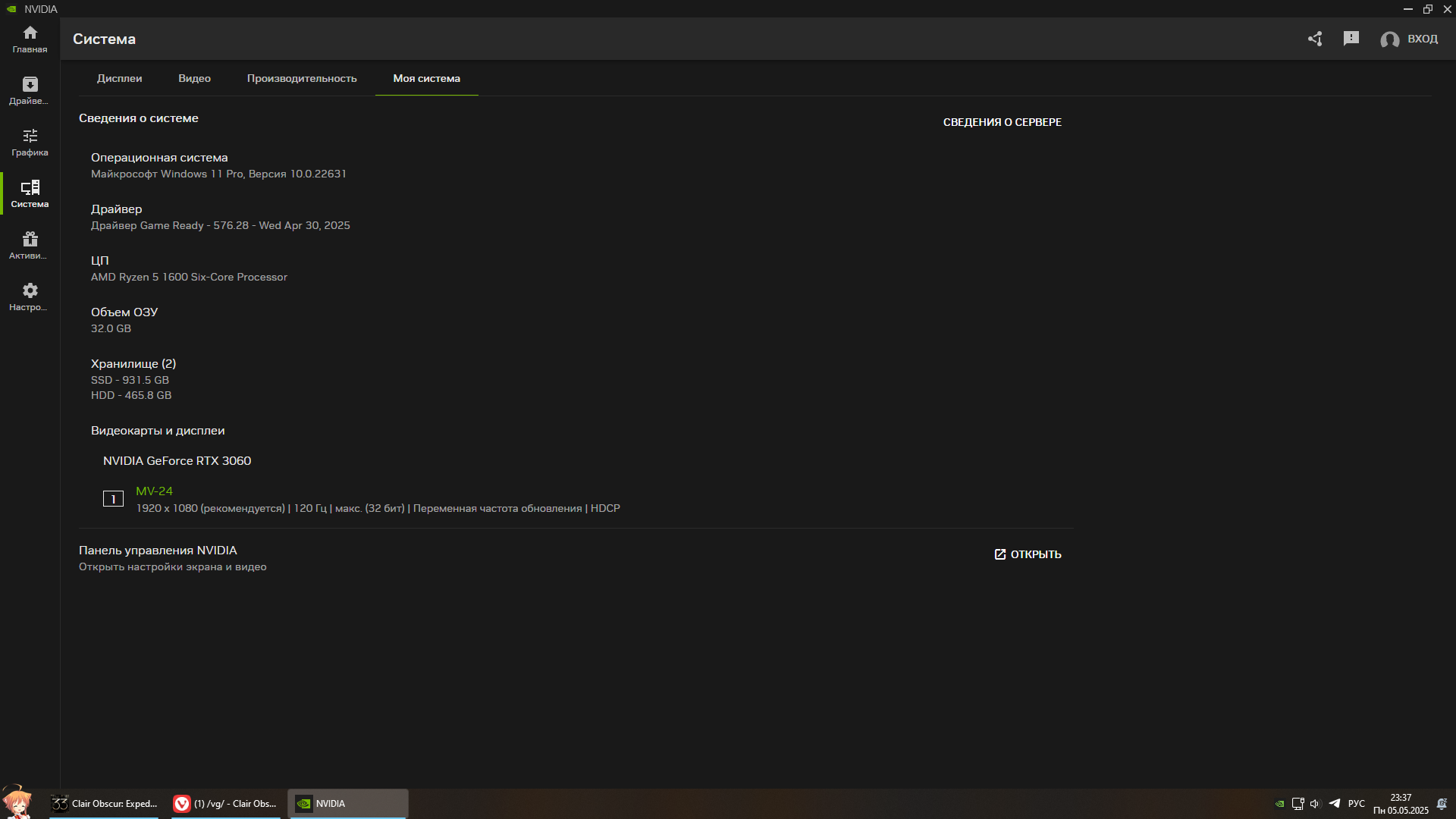Click the NVIDIA logo in title bar
This screenshot has width=1456, height=819.
coord(11,9)
